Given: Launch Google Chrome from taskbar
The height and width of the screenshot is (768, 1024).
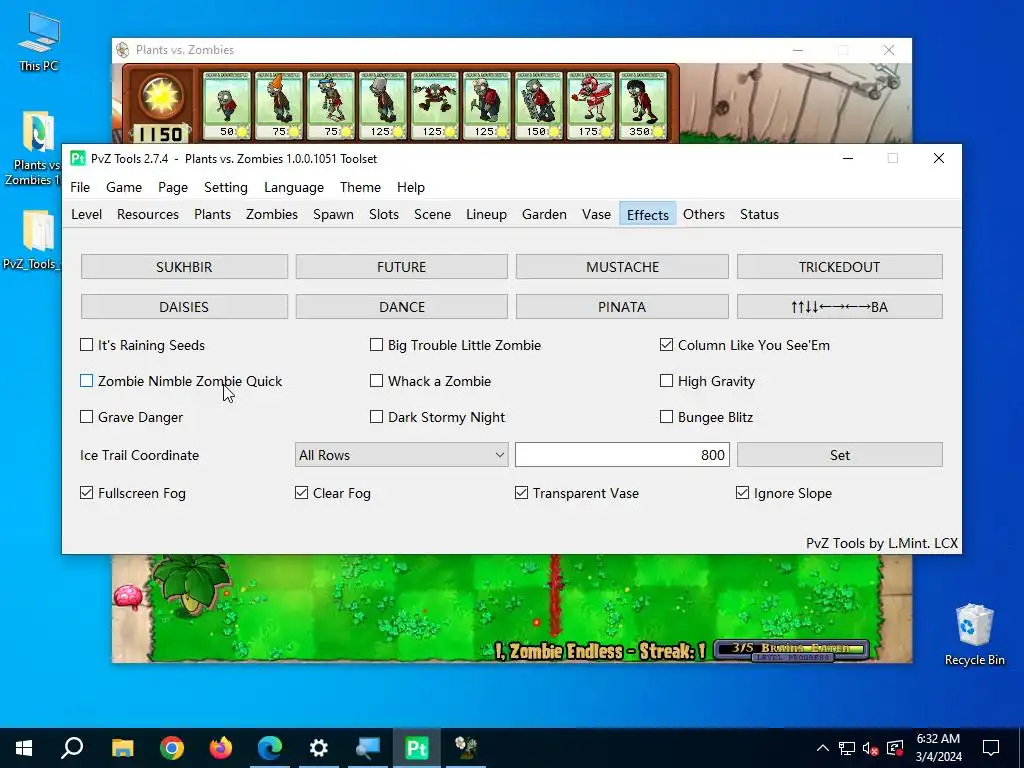Looking at the screenshot, I should click(x=172, y=748).
